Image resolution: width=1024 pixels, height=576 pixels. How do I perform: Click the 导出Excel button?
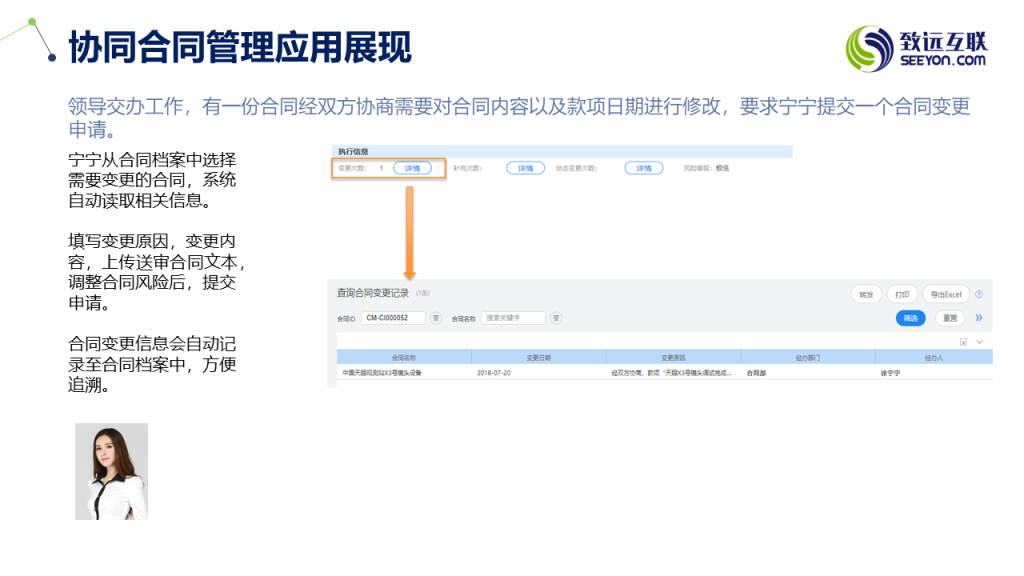[945, 295]
